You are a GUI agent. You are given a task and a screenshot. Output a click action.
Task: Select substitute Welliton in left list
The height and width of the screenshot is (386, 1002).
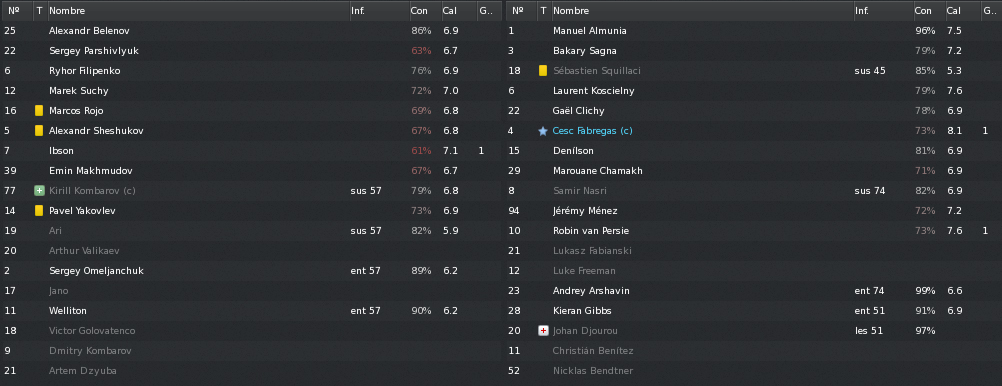[x=252, y=311]
